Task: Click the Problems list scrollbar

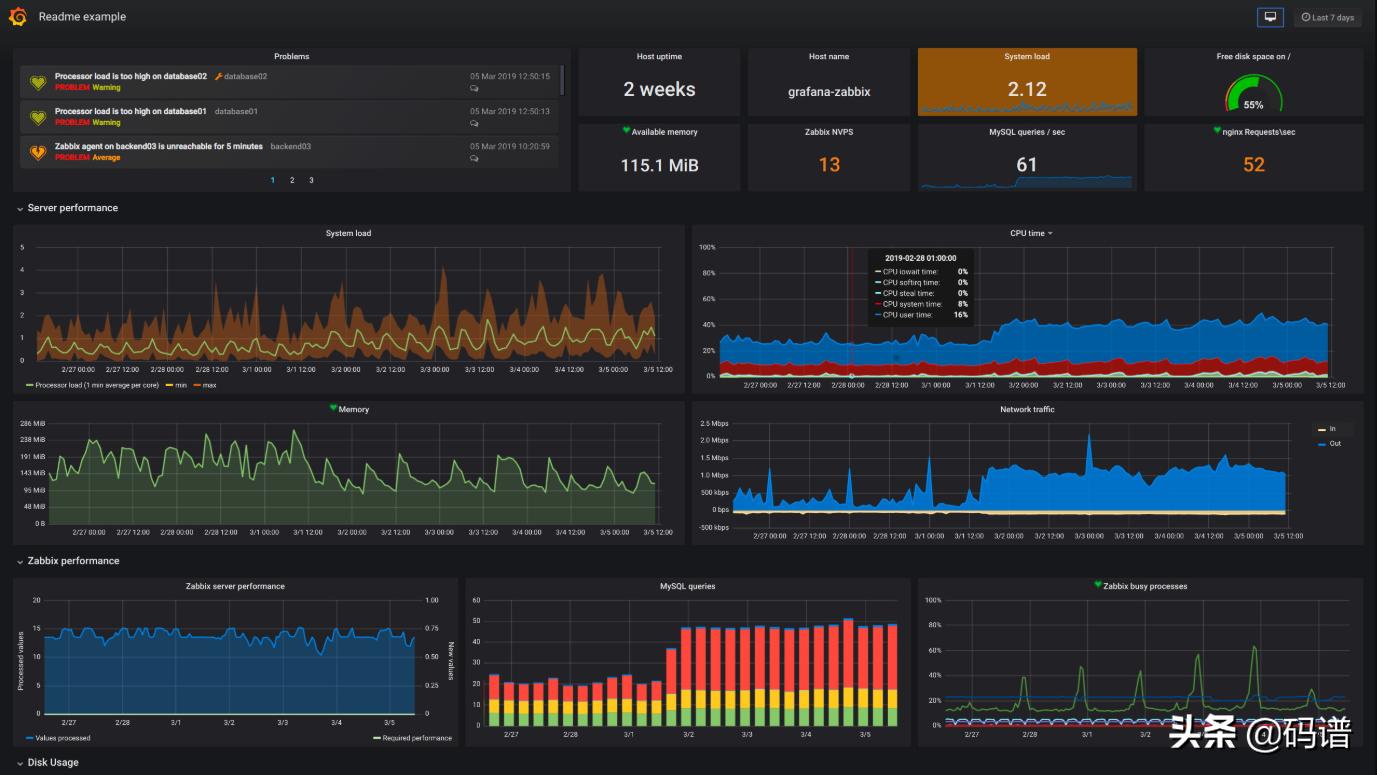Action: 561,80
